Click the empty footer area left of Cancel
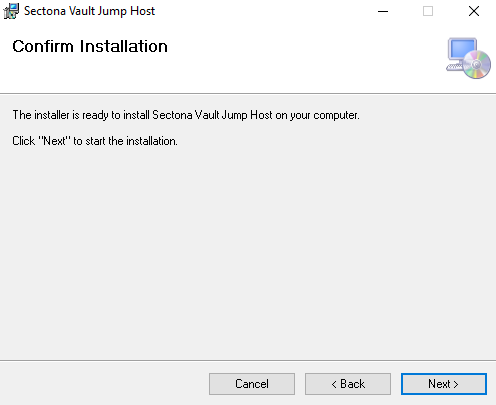The width and height of the screenshot is (496, 405). click(x=103, y=384)
